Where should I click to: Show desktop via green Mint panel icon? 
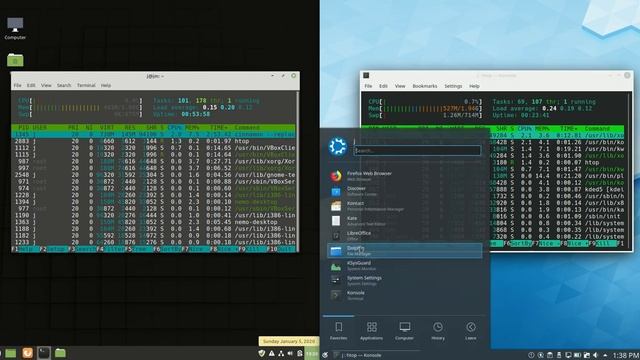[11, 353]
